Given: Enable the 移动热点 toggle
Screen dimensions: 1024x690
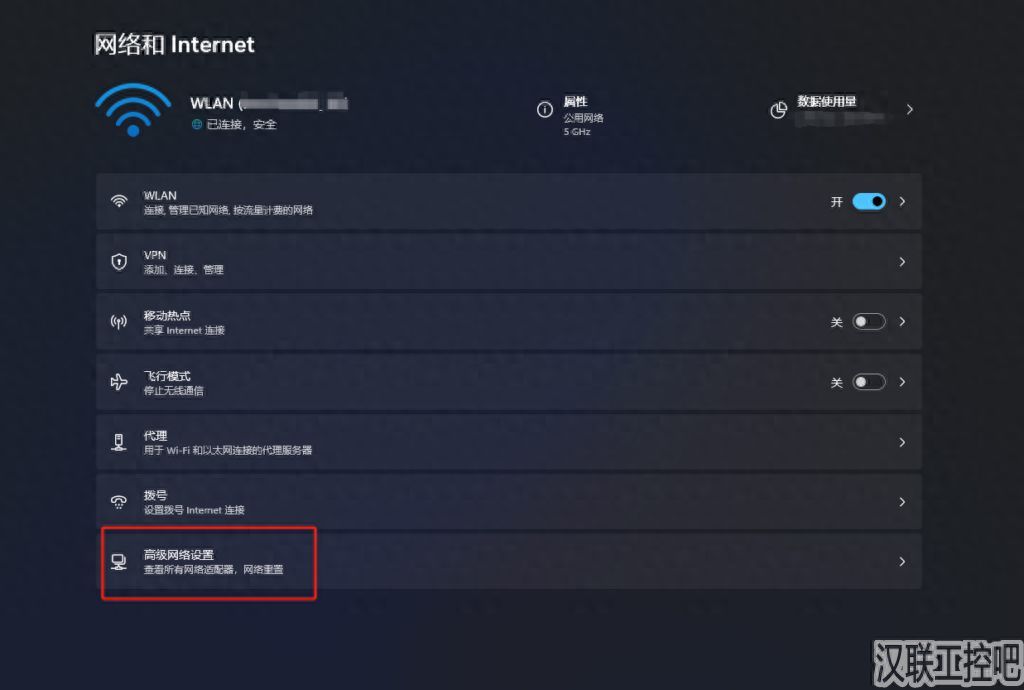Looking at the screenshot, I should point(868,321).
